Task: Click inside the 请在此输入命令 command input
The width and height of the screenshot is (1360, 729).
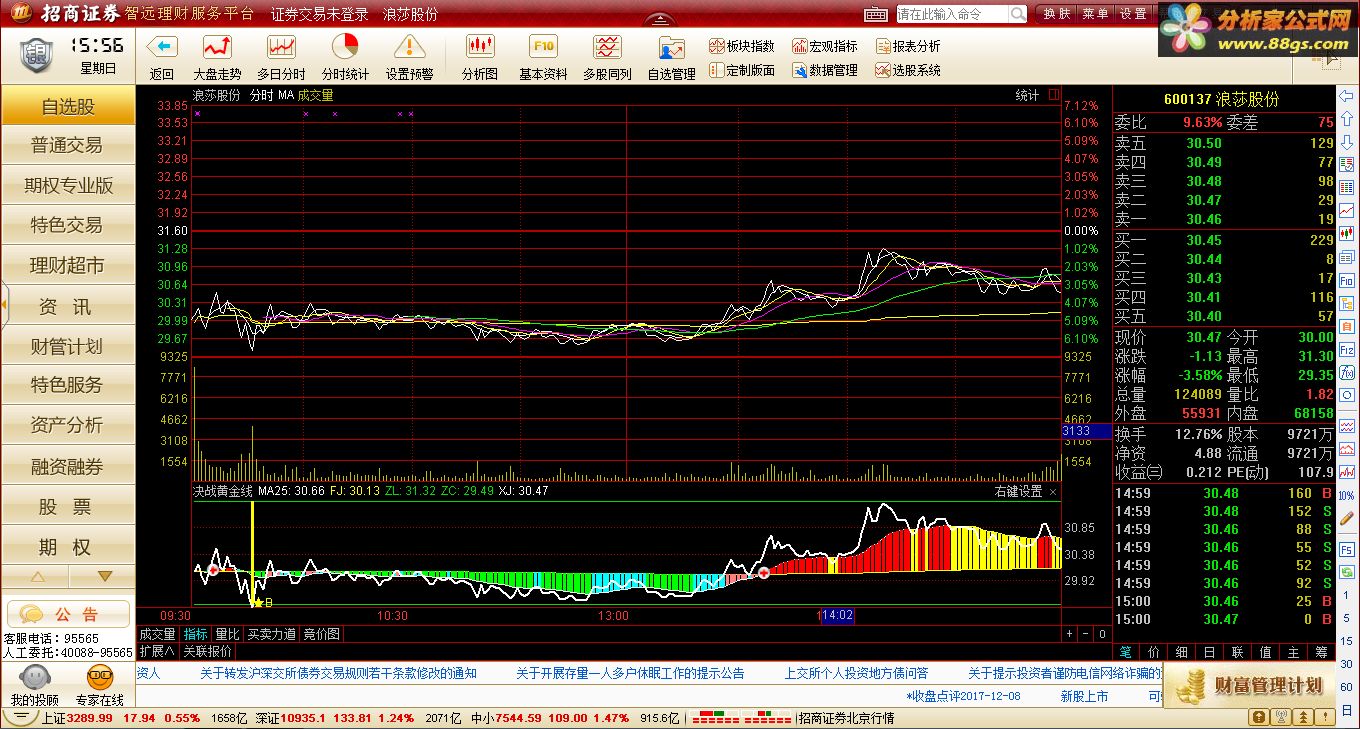Action: 952,14
